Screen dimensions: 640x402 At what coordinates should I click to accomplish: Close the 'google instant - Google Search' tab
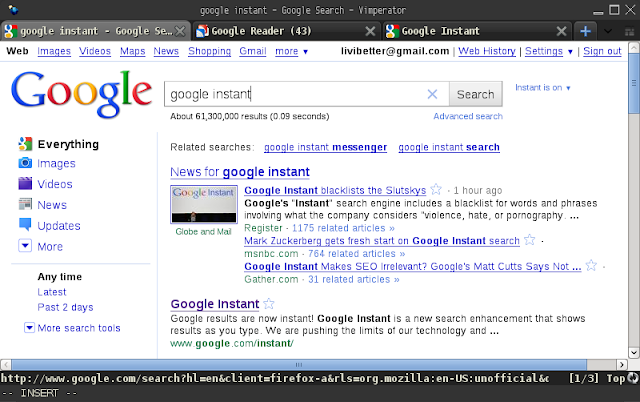click(180, 31)
